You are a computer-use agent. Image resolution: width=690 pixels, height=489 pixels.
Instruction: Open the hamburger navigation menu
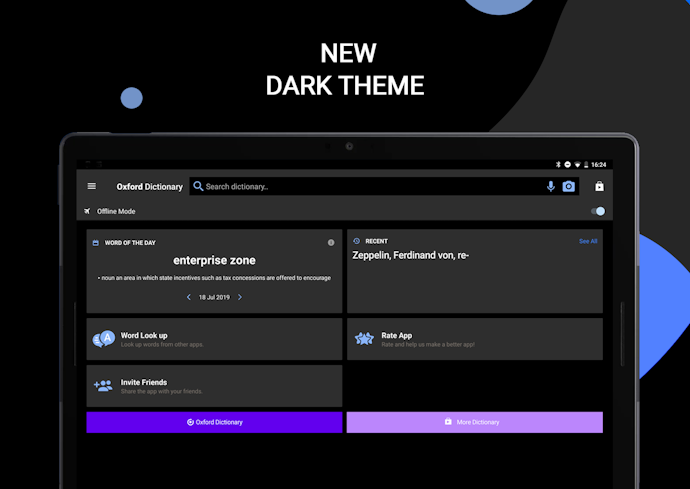92,186
